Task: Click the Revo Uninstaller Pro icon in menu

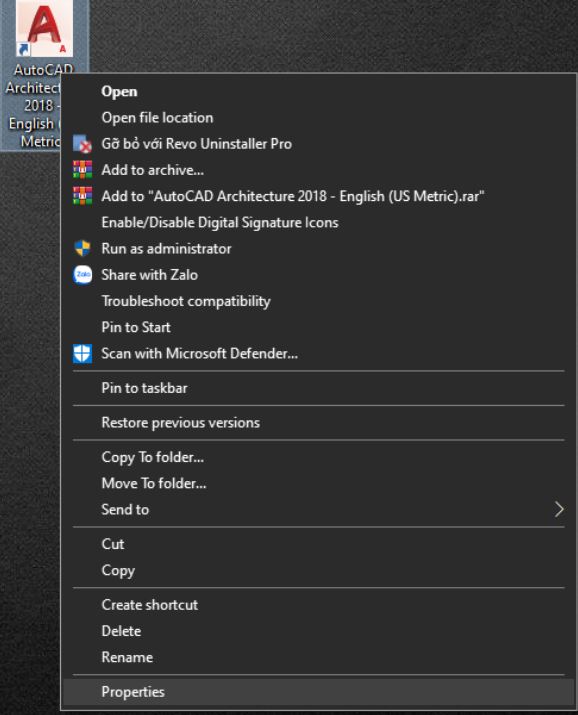Action: click(83, 144)
